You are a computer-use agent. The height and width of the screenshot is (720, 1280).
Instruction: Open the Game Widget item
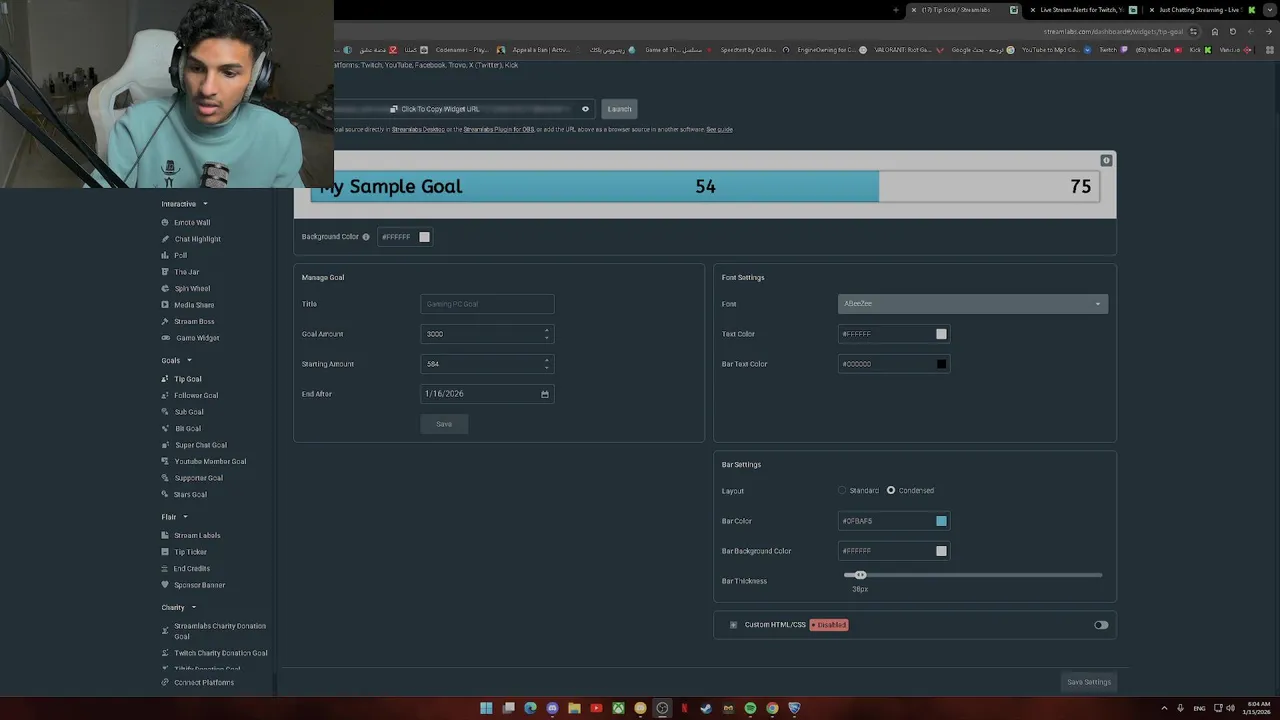click(x=197, y=338)
